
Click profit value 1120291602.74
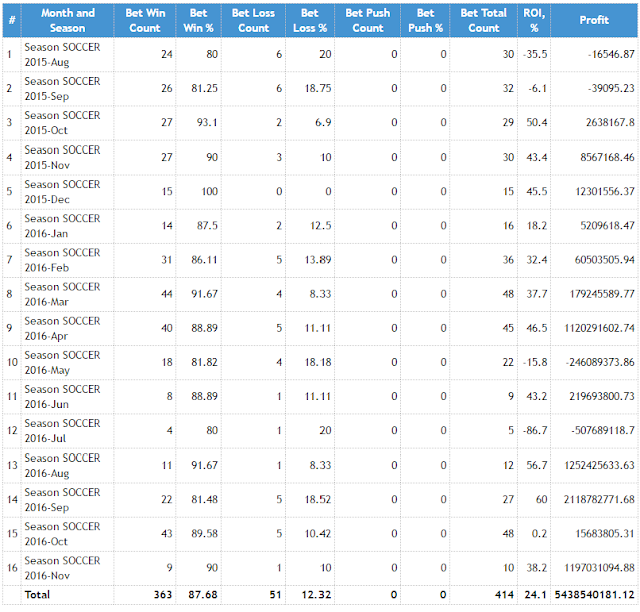600,329
